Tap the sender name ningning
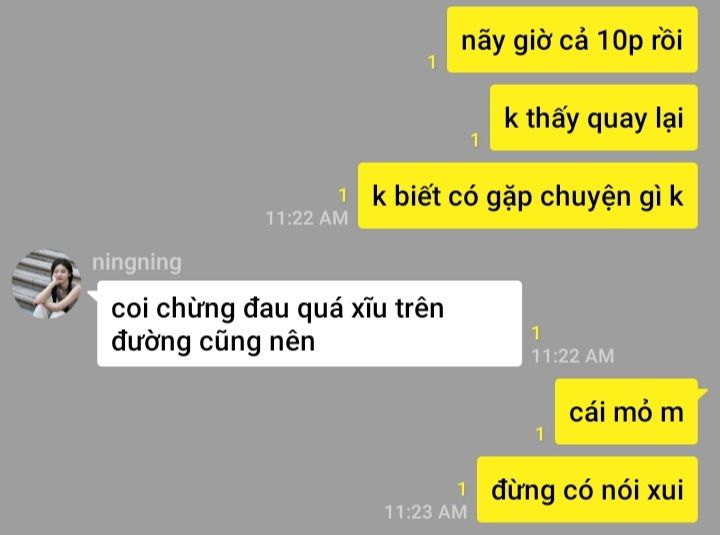 (137, 263)
